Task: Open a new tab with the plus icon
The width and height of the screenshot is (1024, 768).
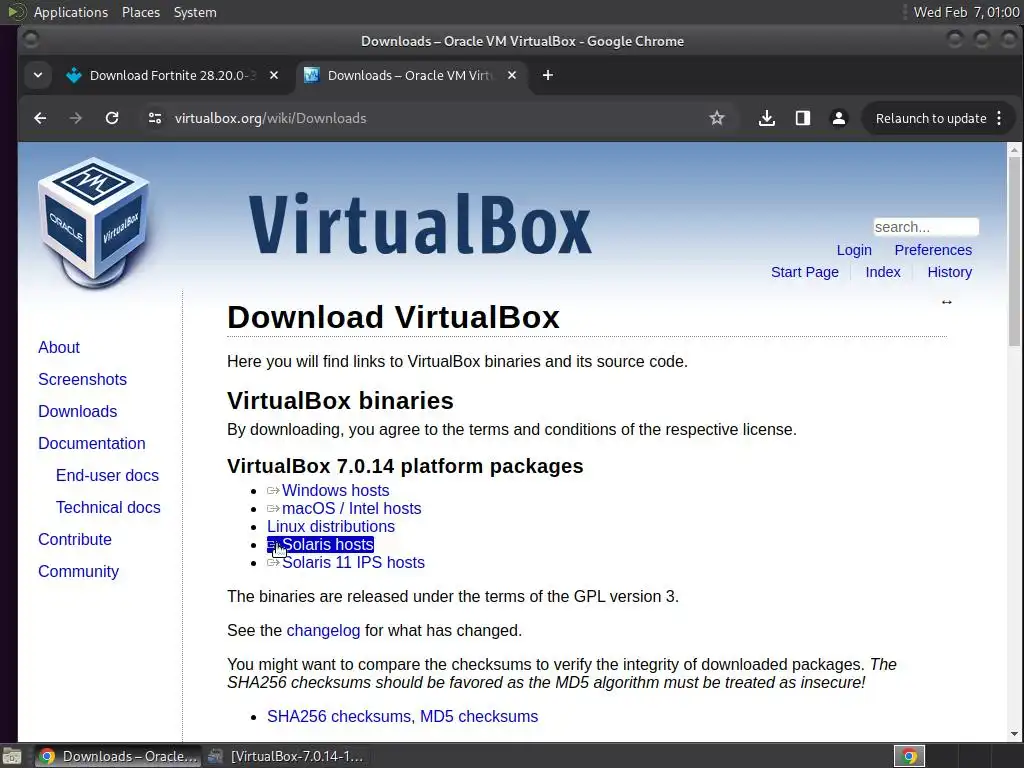Action: coord(548,75)
